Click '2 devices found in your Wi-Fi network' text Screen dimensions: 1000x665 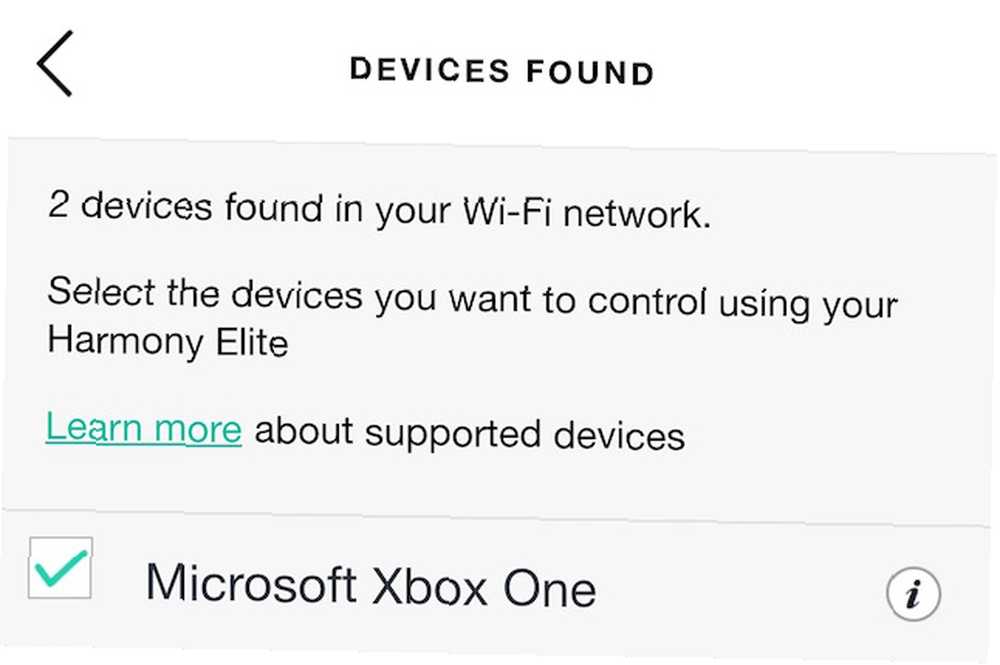point(379,209)
